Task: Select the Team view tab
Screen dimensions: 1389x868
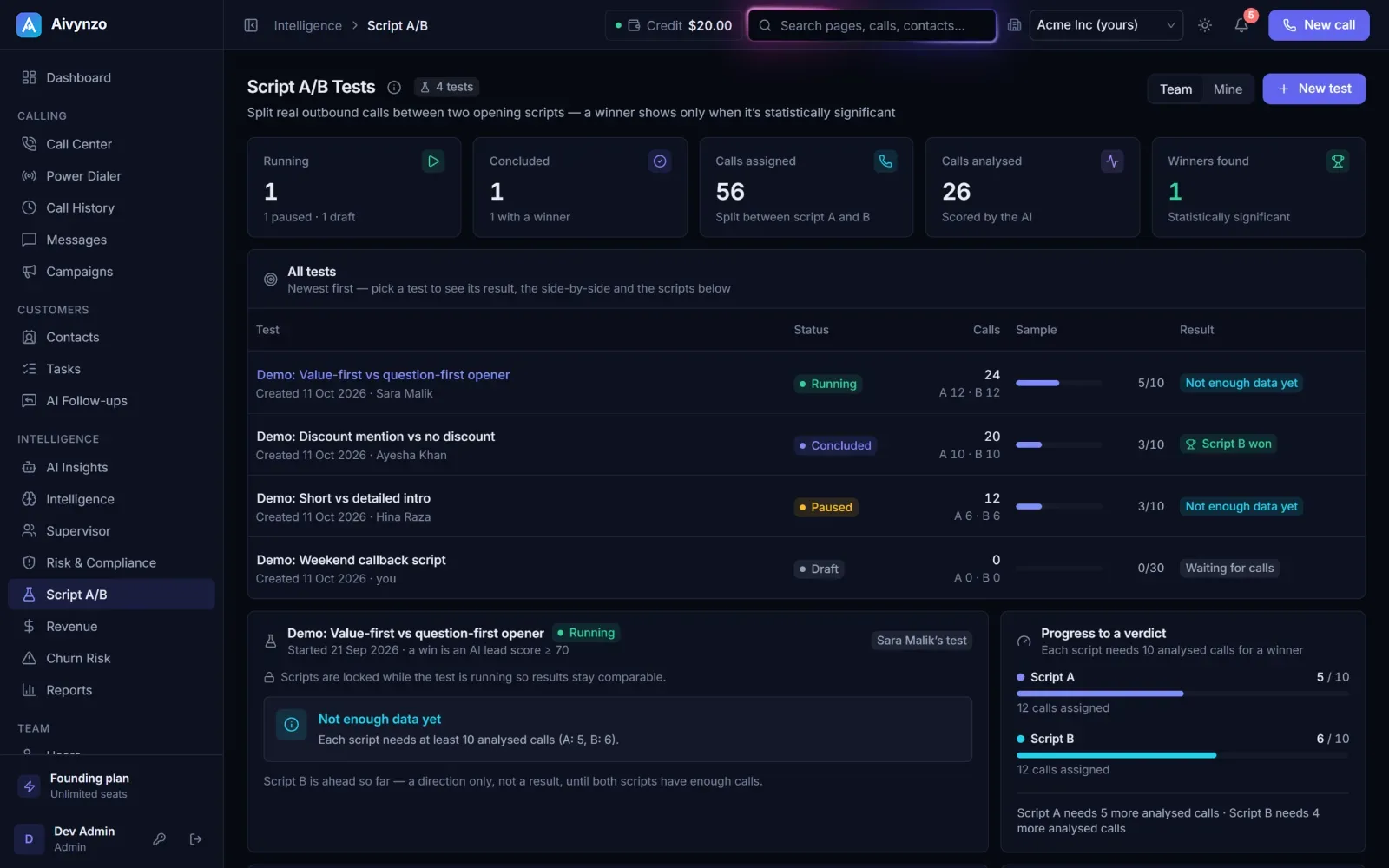Action: pyautogui.click(x=1175, y=89)
